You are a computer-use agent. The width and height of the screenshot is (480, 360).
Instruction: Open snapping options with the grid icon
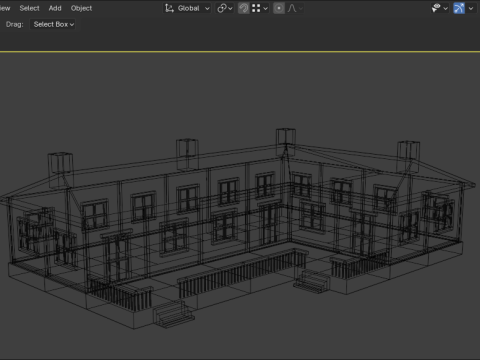pyautogui.click(x=260, y=8)
